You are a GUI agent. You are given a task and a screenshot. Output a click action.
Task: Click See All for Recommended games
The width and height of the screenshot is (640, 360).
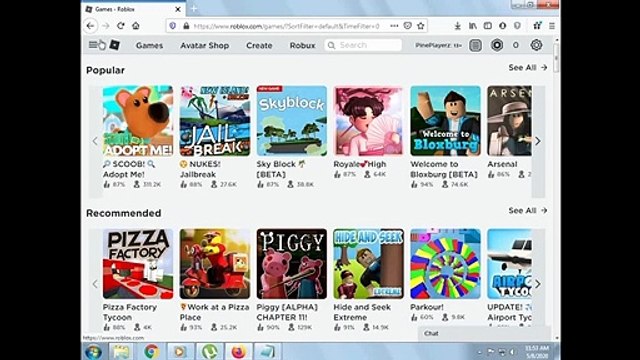pyautogui.click(x=527, y=211)
